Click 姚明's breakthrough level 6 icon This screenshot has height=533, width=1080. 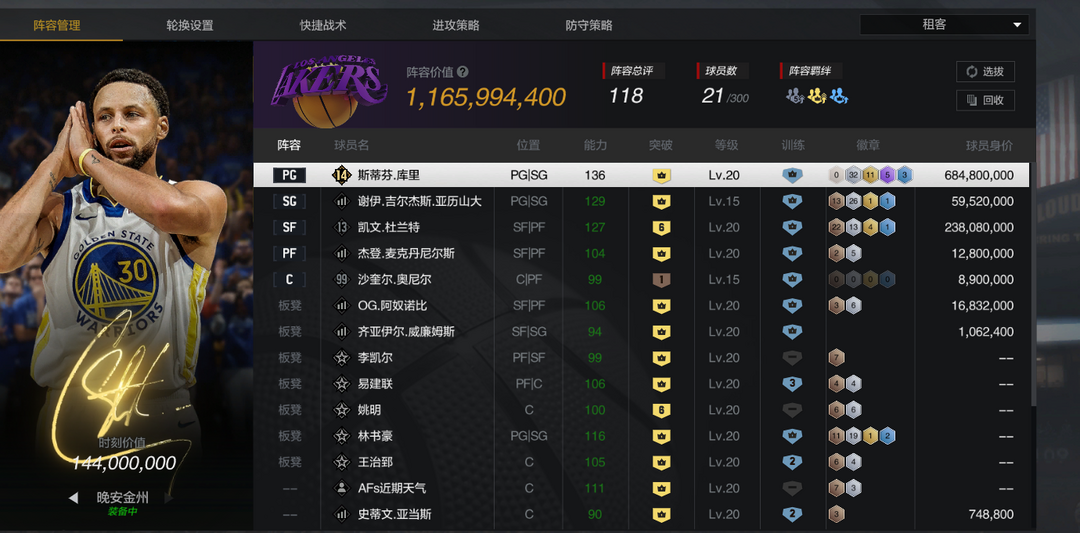tap(661, 410)
